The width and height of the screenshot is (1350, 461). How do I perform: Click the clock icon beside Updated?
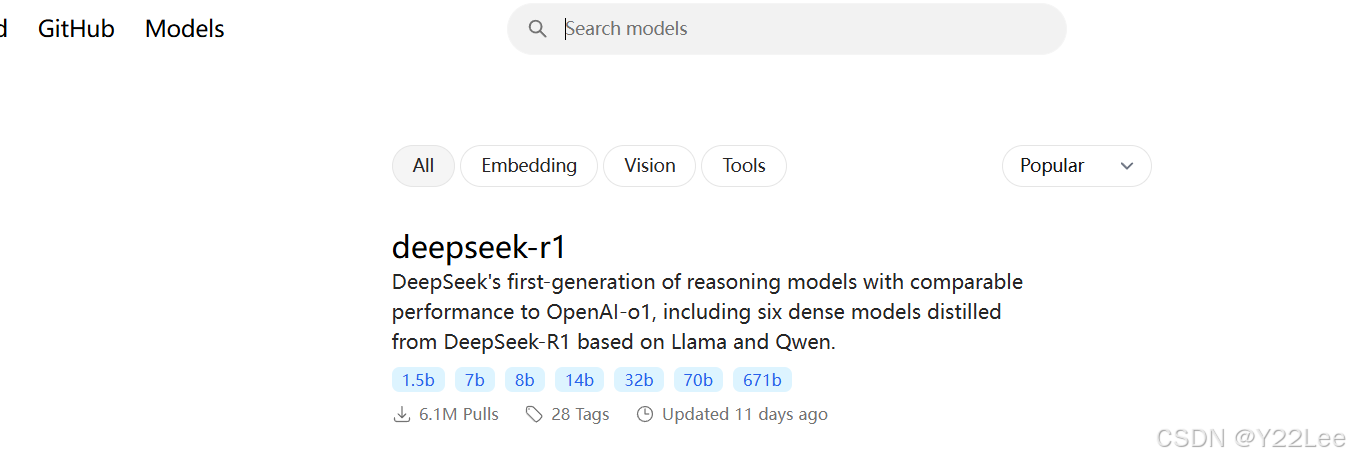coord(645,414)
